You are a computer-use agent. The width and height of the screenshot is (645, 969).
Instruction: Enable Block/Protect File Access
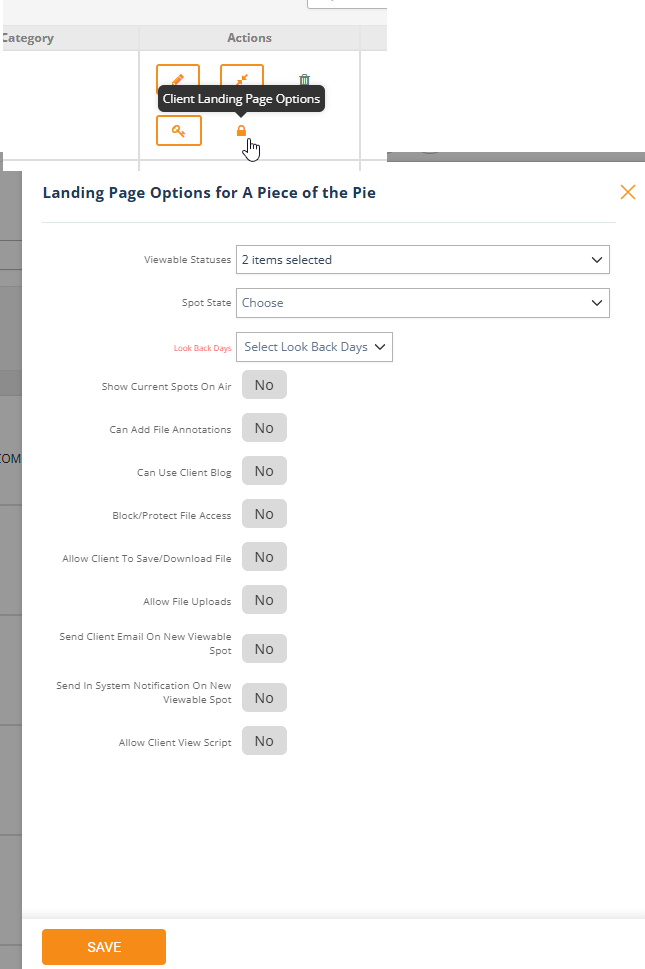(x=264, y=514)
